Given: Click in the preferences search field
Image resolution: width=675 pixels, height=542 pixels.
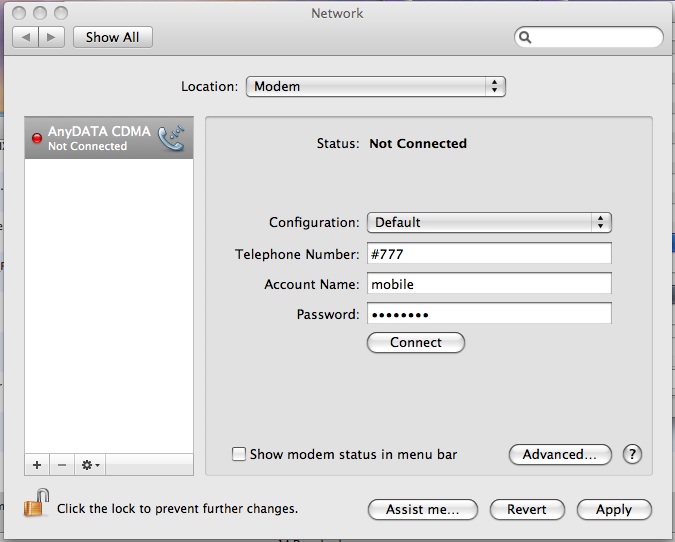Looking at the screenshot, I should click(x=596, y=37).
